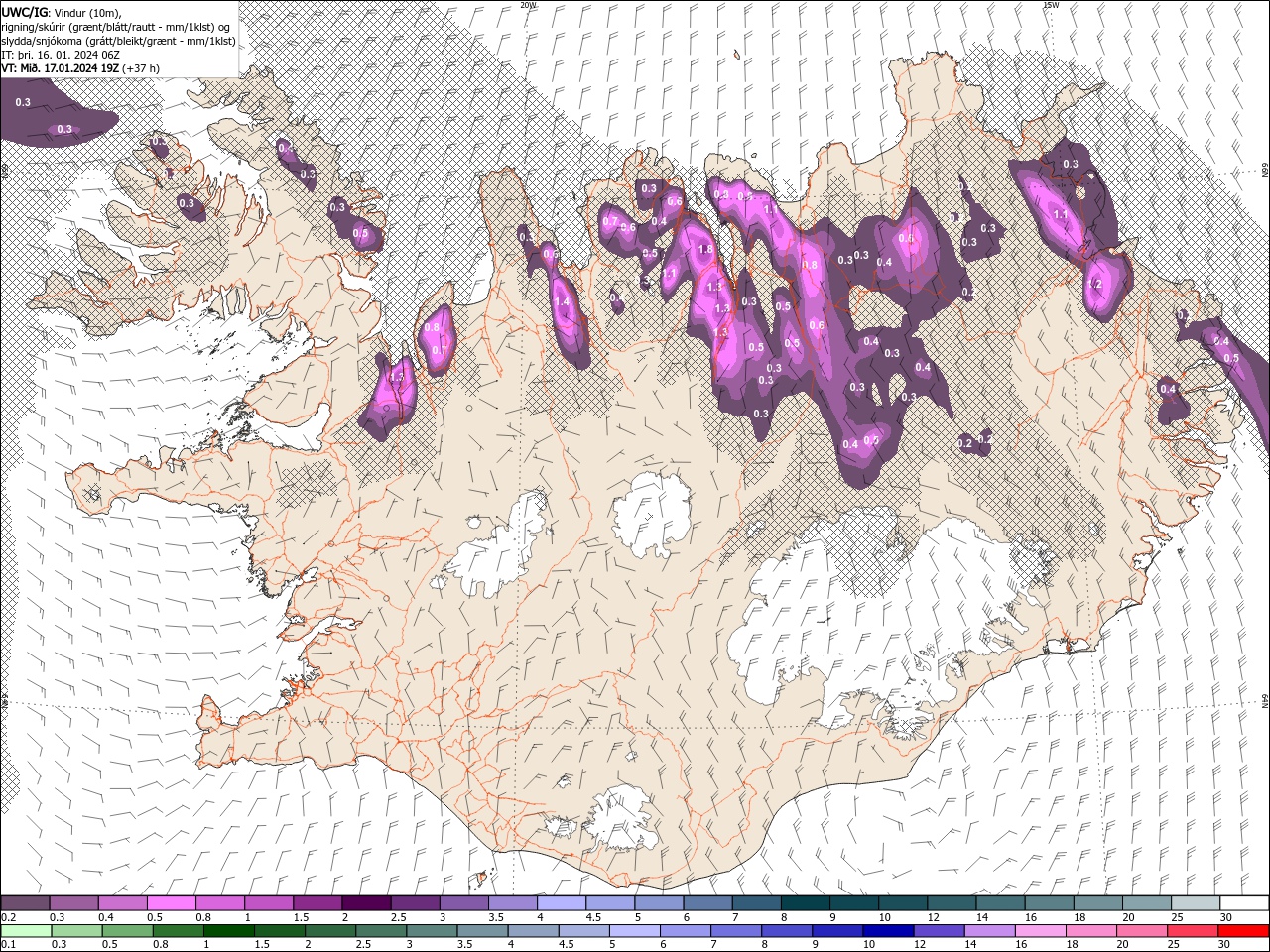Click upper legend swatch between 0.8 and 1
This screenshot has height=952, width=1270.
click(x=219, y=903)
